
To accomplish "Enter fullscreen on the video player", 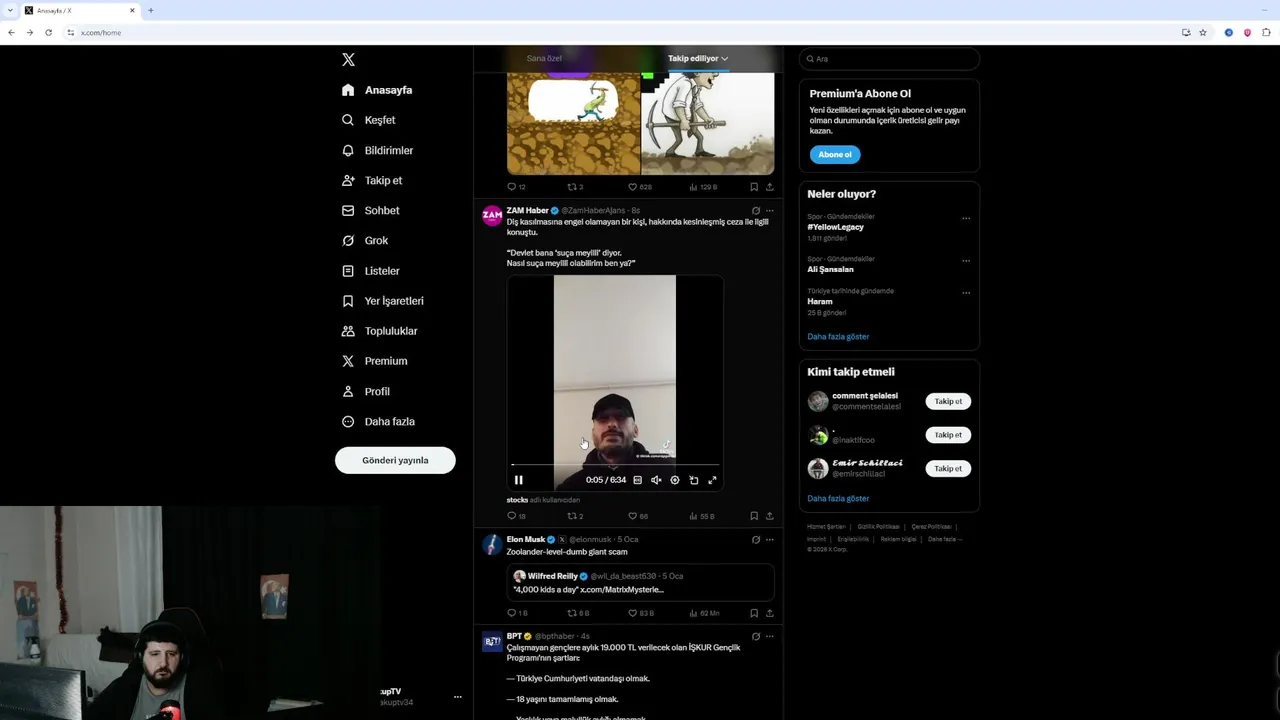I will point(712,480).
